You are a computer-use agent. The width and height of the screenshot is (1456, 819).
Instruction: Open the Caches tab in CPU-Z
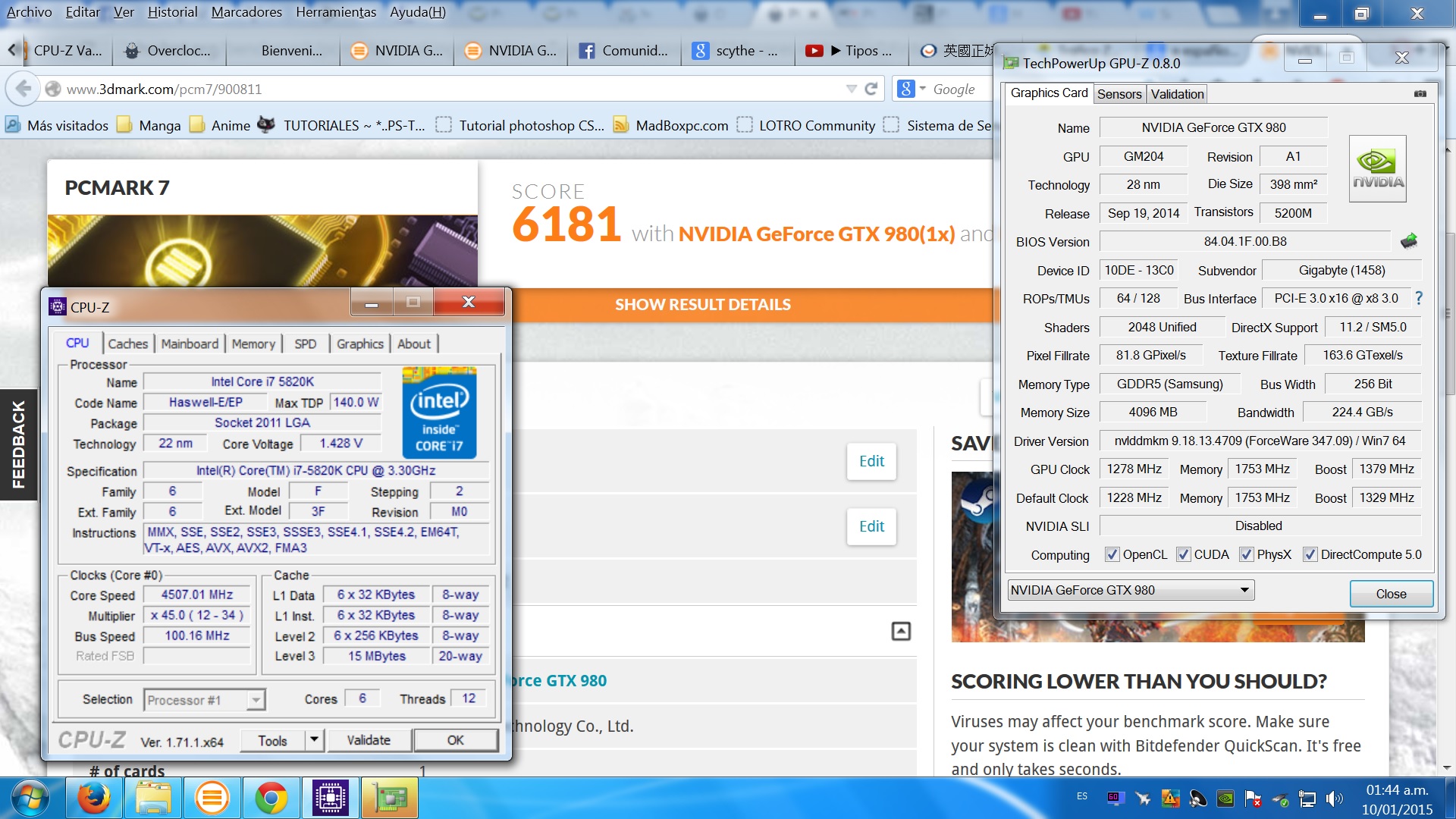click(x=128, y=344)
